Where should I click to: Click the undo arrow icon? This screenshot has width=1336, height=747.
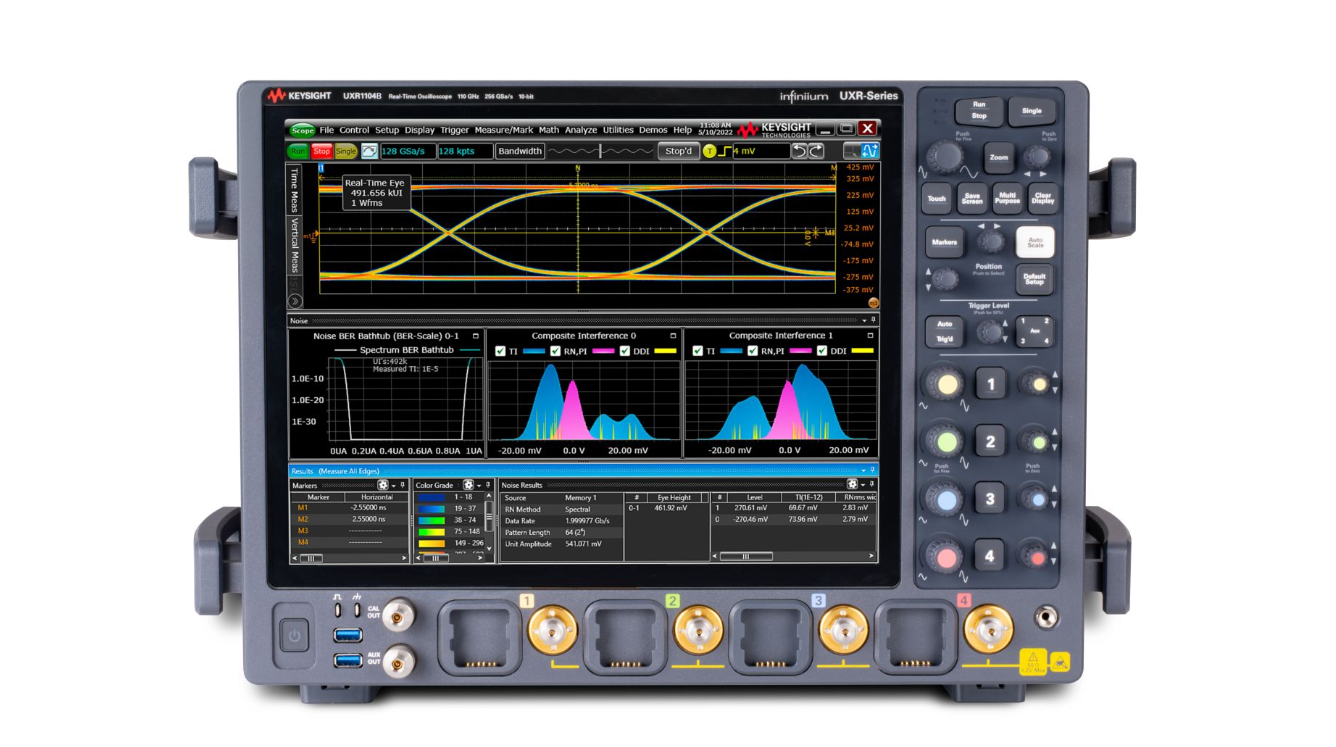[799, 151]
